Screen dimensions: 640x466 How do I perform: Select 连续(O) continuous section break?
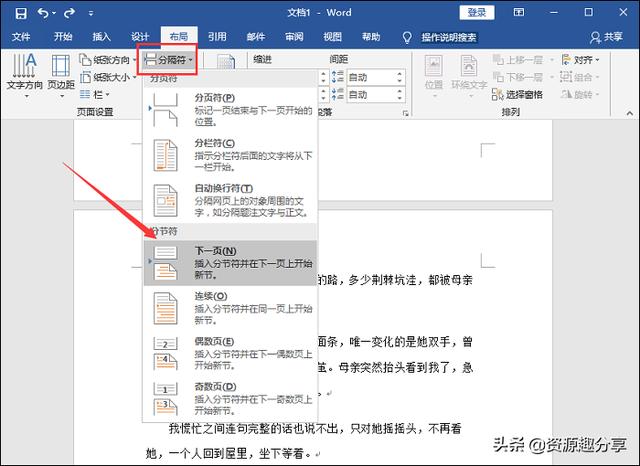click(x=230, y=308)
